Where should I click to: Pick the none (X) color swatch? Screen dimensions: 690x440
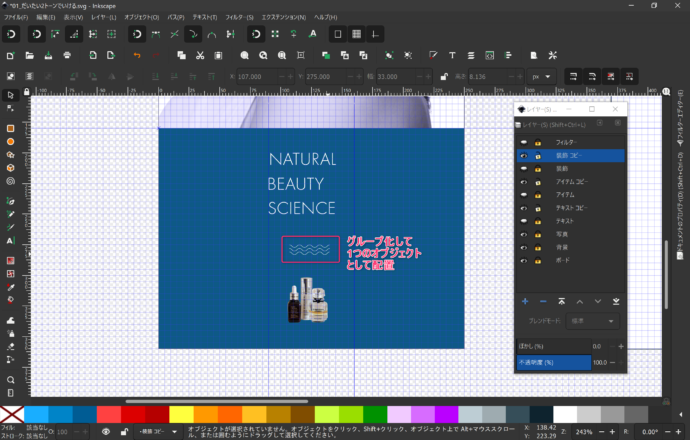point(12,414)
